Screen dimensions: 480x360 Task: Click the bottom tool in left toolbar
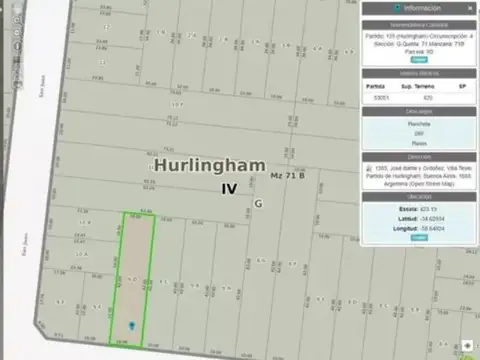[18, 83]
